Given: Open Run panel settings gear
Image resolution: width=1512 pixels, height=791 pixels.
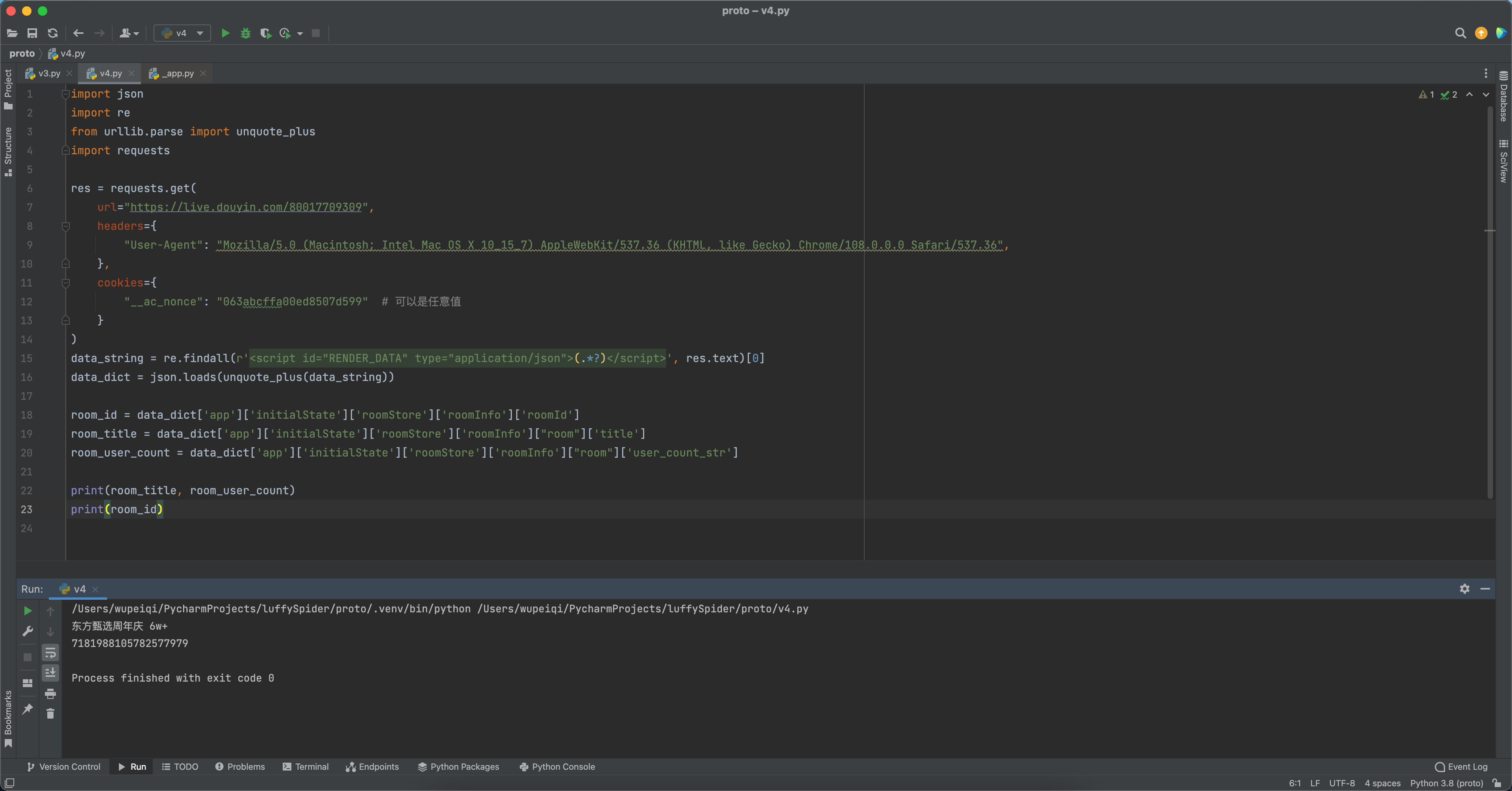Looking at the screenshot, I should 1465,589.
